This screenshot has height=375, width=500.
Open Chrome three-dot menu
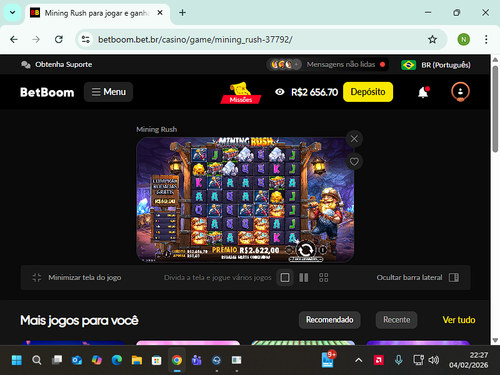tap(486, 40)
